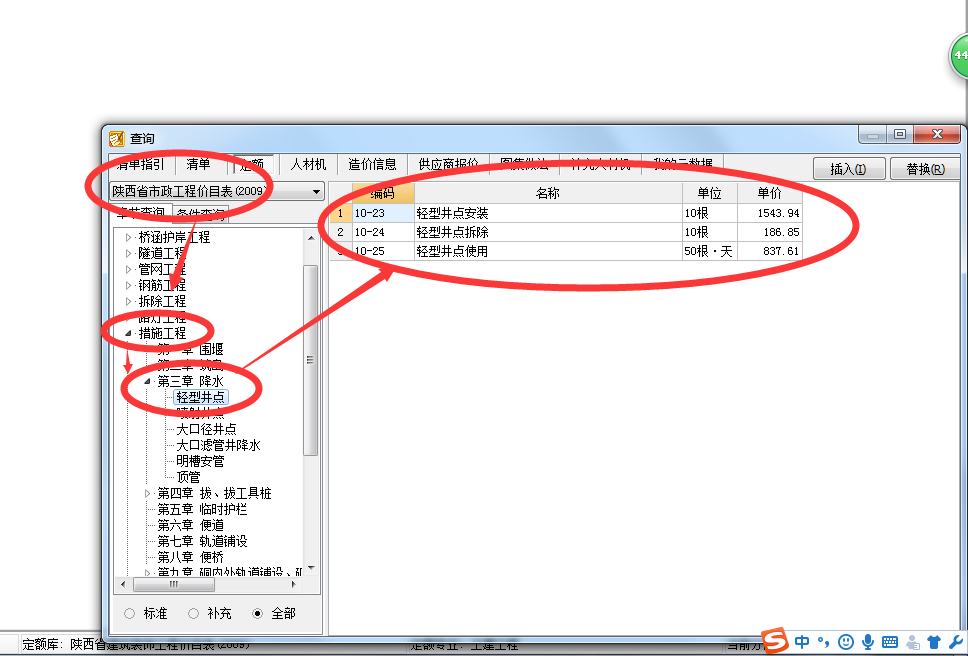
Task: Select the 第七章 轨道铺设 tree item
Action: [202, 541]
